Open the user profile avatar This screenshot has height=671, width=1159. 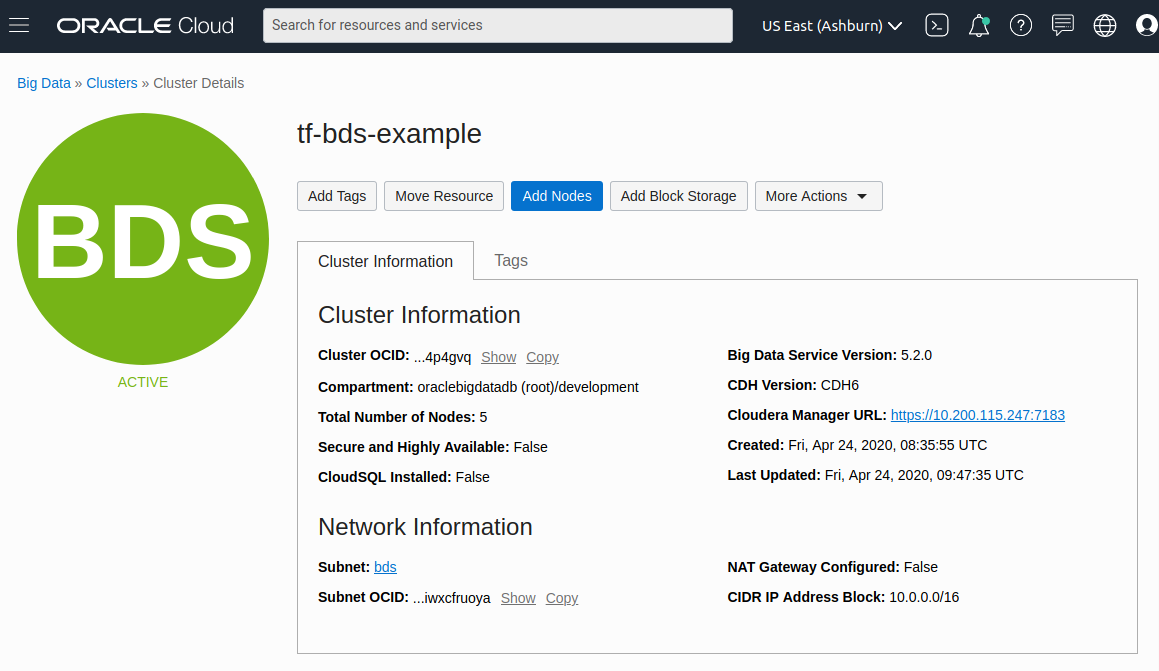click(x=1145, y=25)
